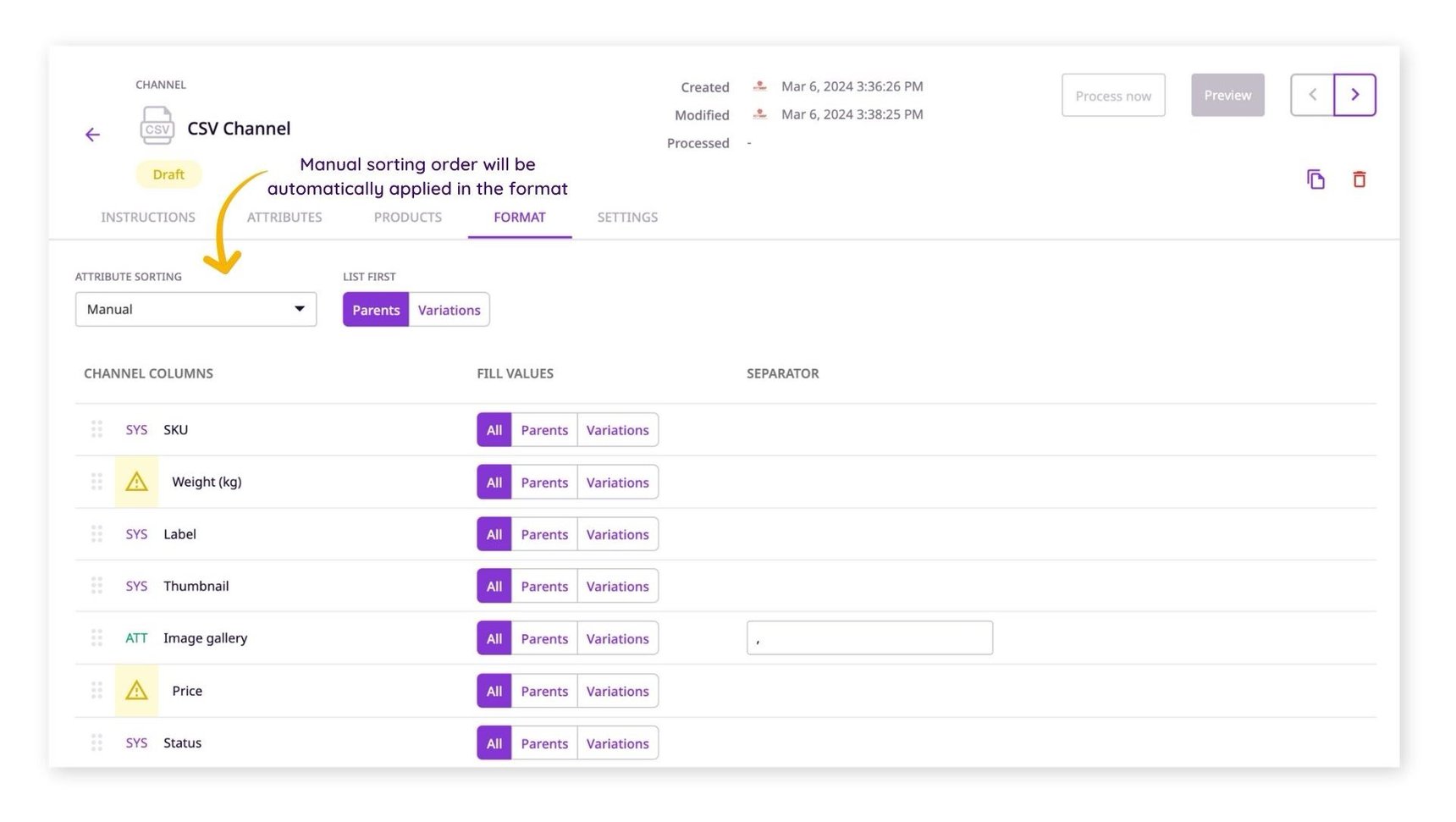Click the Draft status badge

click(x=168, y=174)
